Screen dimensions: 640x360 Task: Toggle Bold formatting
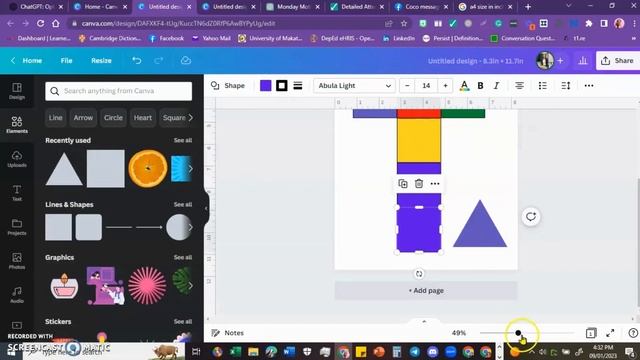480,86
